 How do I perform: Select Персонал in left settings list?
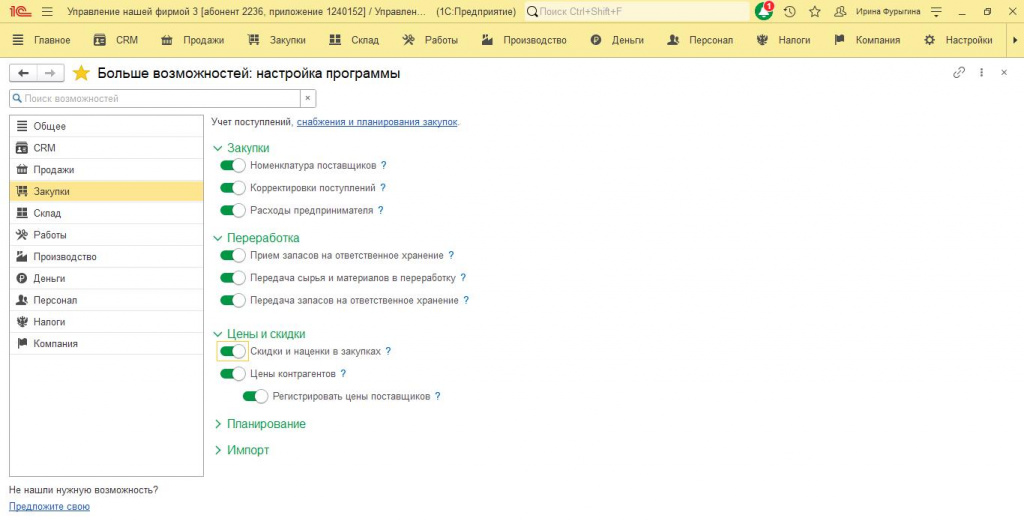click(106, 300)
